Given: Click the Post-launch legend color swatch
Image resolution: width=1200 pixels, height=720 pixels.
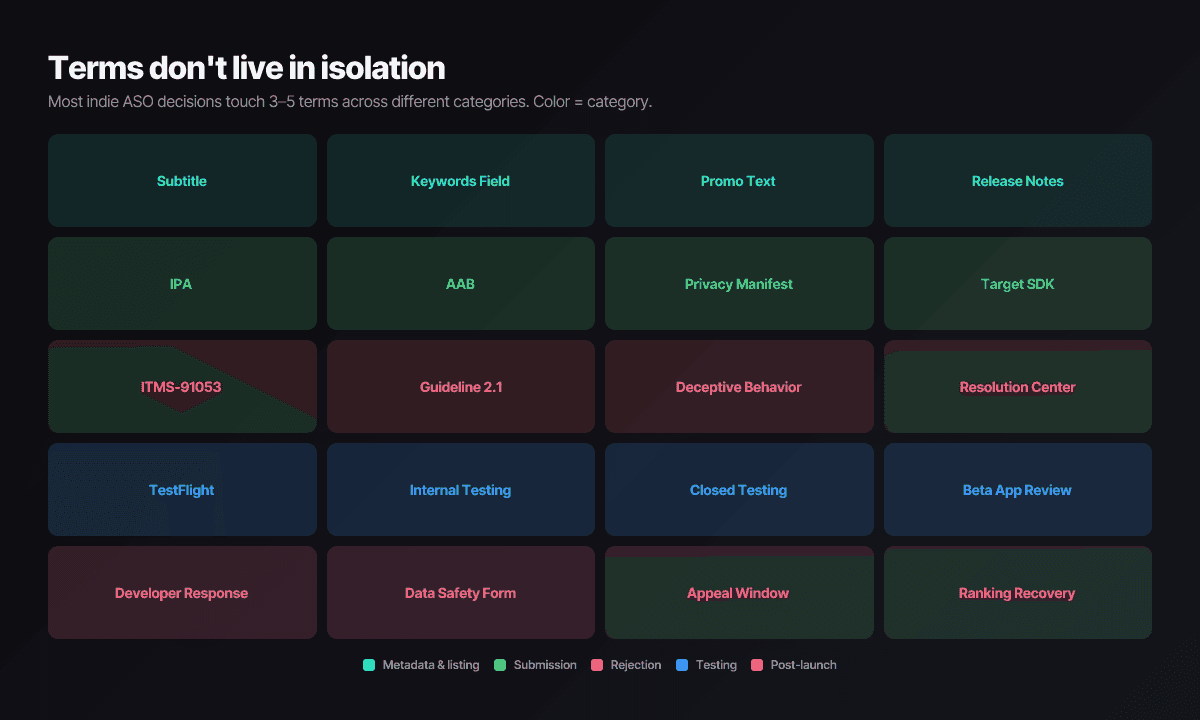Looking at the screenshot, I should 757,665.
